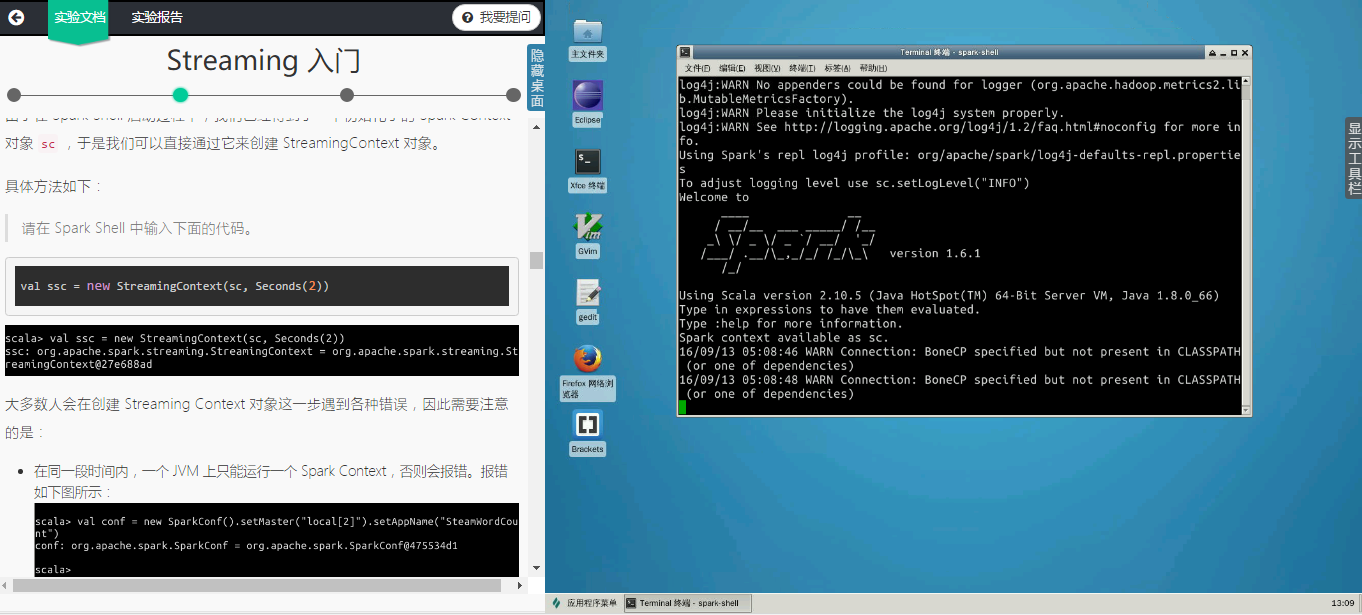Select the green active step dot
1362x615 pixels.
point(180,95)
